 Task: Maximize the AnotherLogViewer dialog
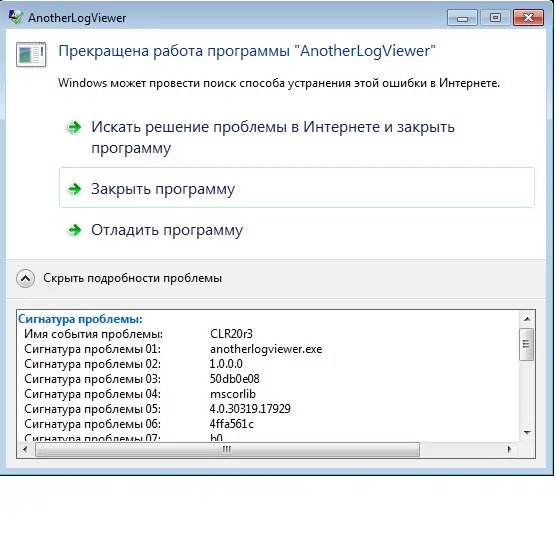coord(495,18)
